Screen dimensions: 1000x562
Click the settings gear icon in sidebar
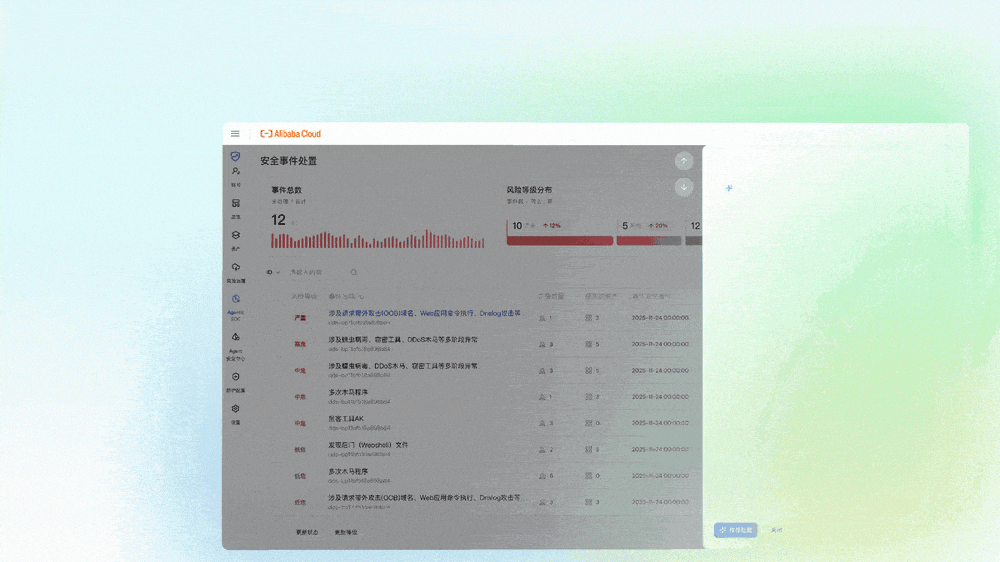tap(236, 409)
